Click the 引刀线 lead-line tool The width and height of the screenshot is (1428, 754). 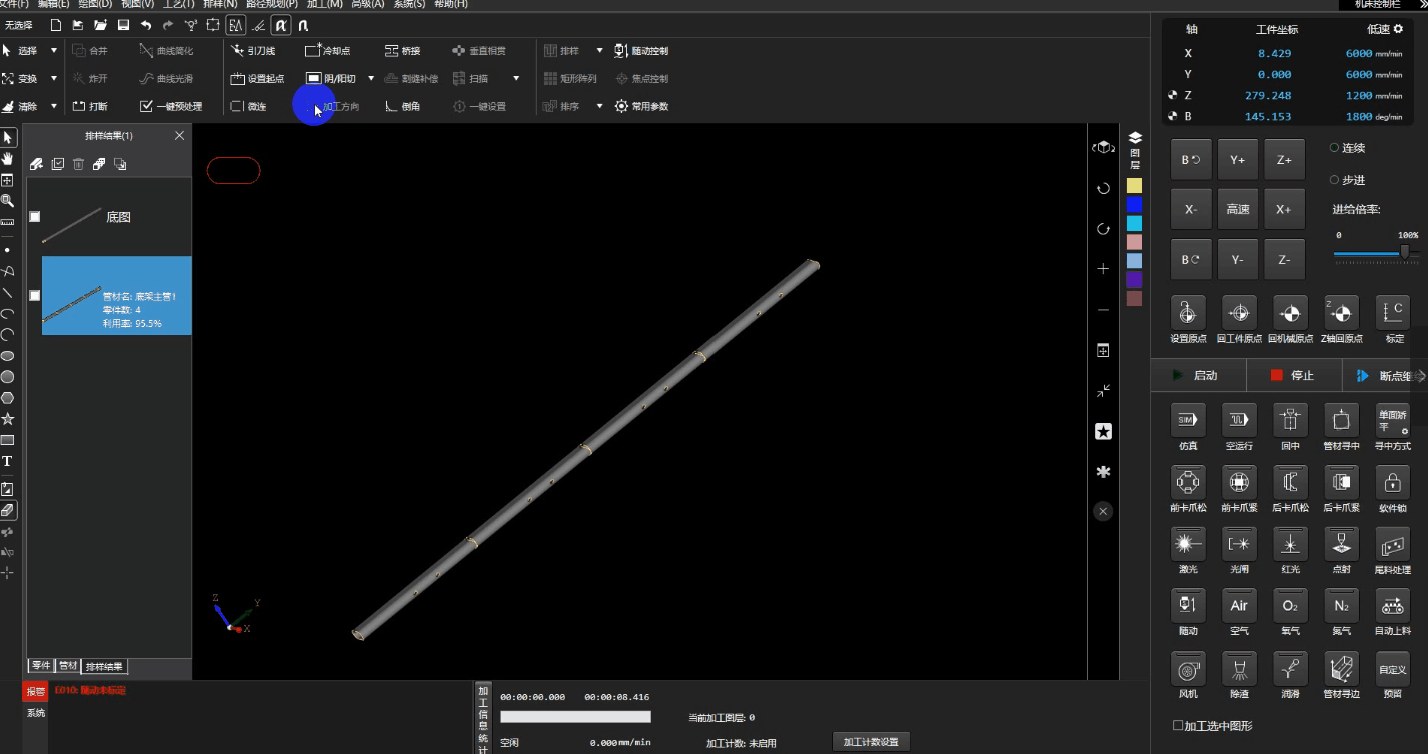click(252, 50)
